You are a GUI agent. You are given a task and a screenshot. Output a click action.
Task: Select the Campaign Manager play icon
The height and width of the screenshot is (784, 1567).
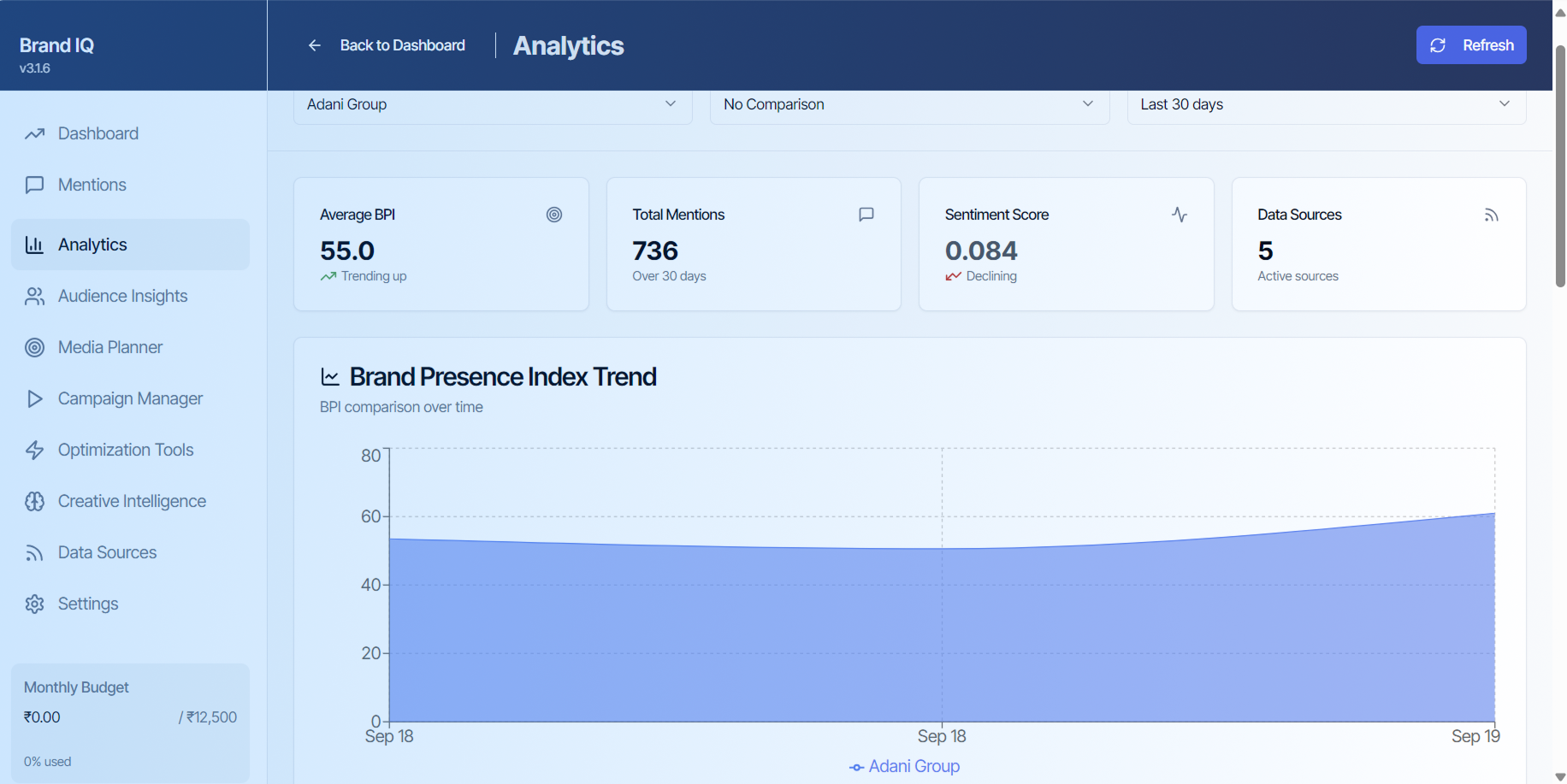pyautogui.click(x=34, y=398)
